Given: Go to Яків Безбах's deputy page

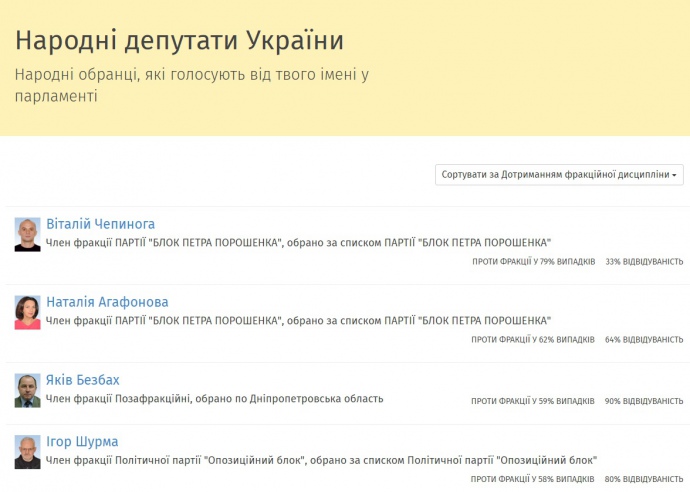Looking at the screenshot, I should (x=83, y=380).
